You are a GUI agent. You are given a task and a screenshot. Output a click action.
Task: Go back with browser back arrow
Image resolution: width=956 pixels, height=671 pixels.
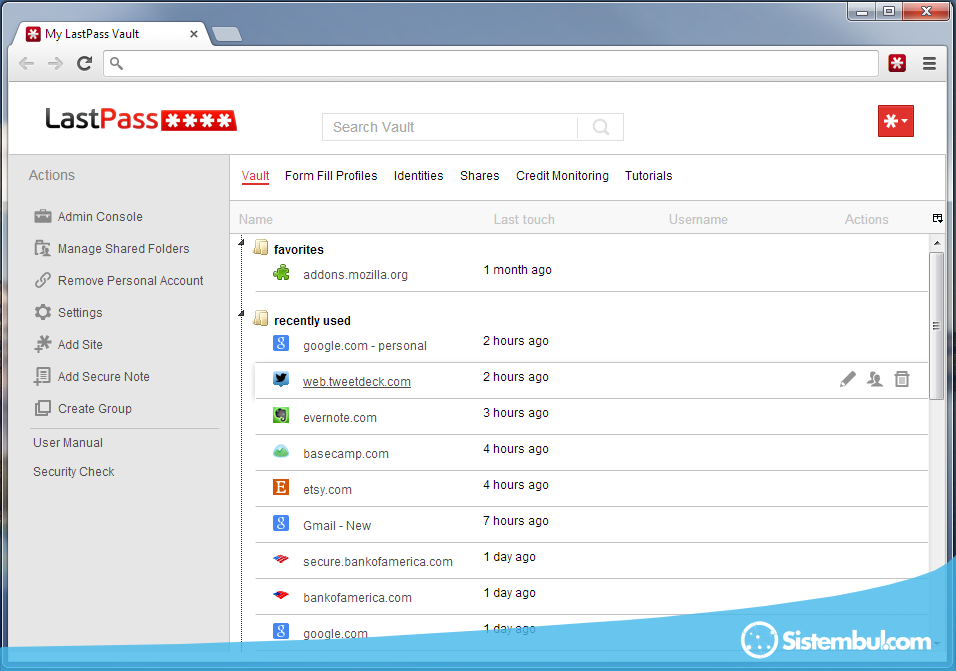click(26, 63)
